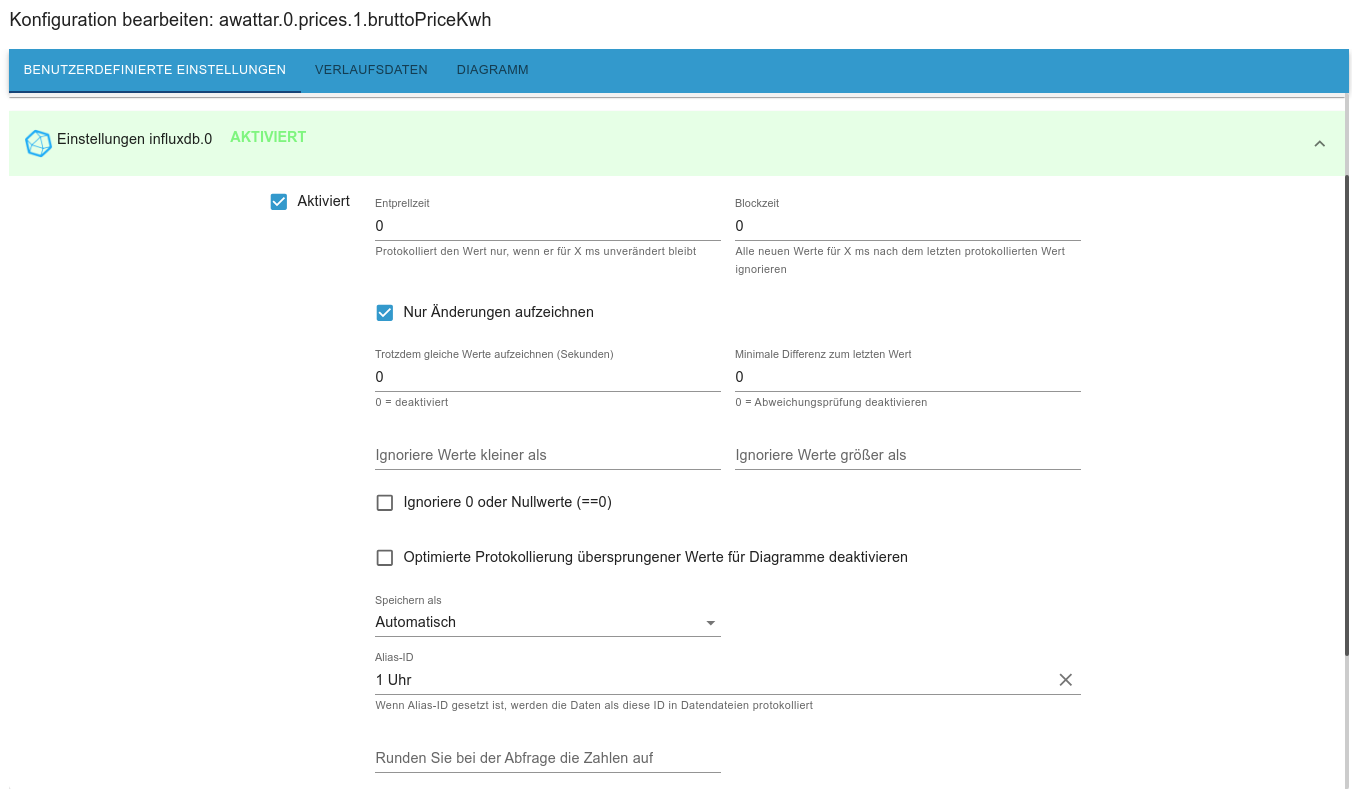1352x796 pixels.
Task: Click Ignoriere Werte größer als field
Action: (x=908, y=455)
